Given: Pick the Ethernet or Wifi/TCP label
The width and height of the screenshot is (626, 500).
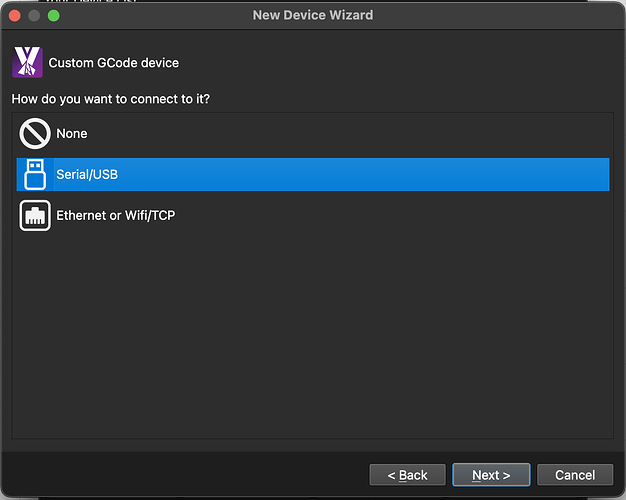Looking at the screenshot, I should click(x=116, y=215).
